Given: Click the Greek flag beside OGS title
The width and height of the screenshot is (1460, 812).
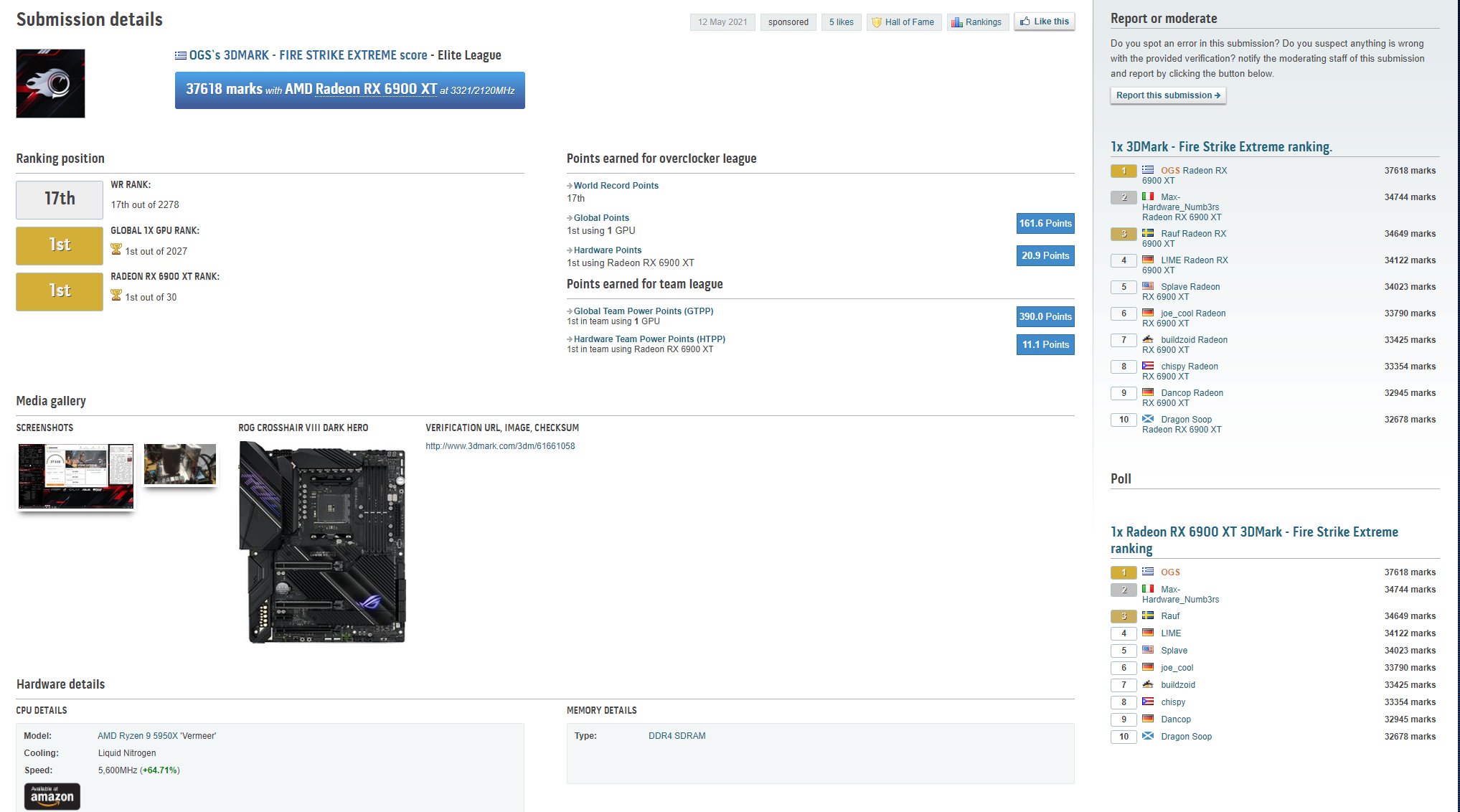Looking at the screenshot, I should 181,55.
